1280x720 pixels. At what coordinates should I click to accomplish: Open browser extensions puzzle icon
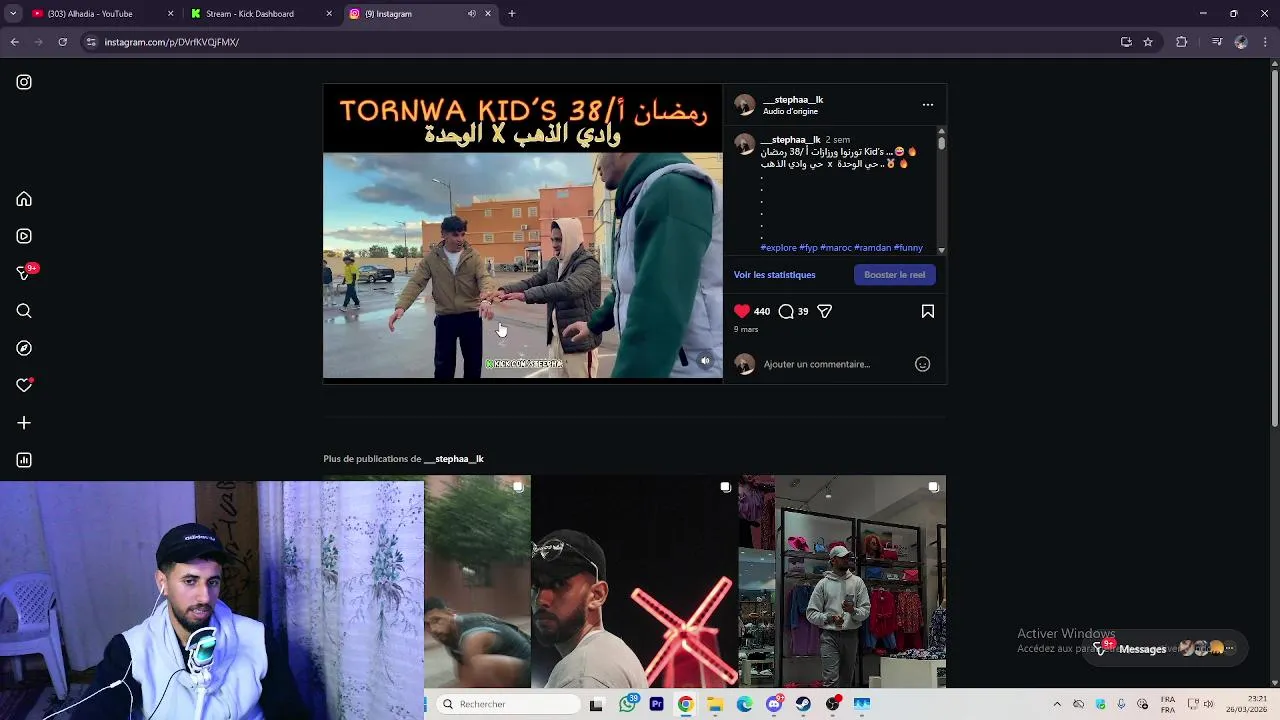(x=1182, y=42)
